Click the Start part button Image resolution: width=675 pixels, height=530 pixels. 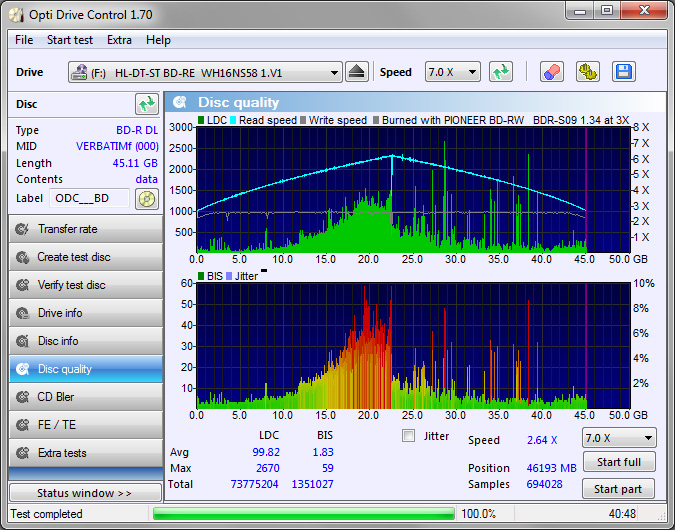pos(618,489)
